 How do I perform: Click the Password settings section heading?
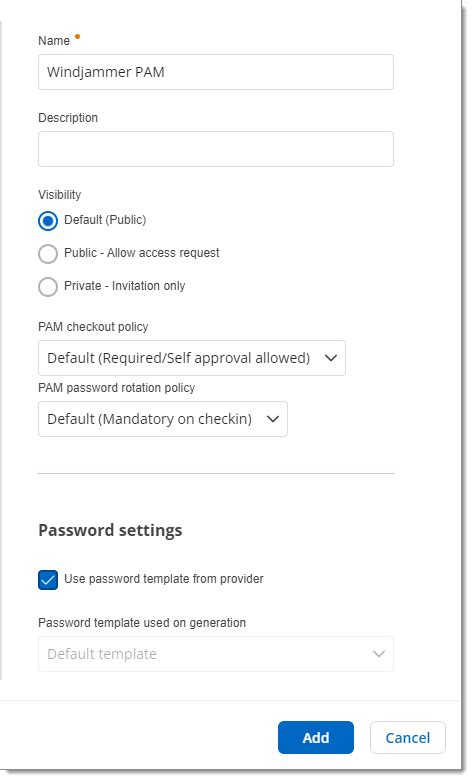point(110,530)
